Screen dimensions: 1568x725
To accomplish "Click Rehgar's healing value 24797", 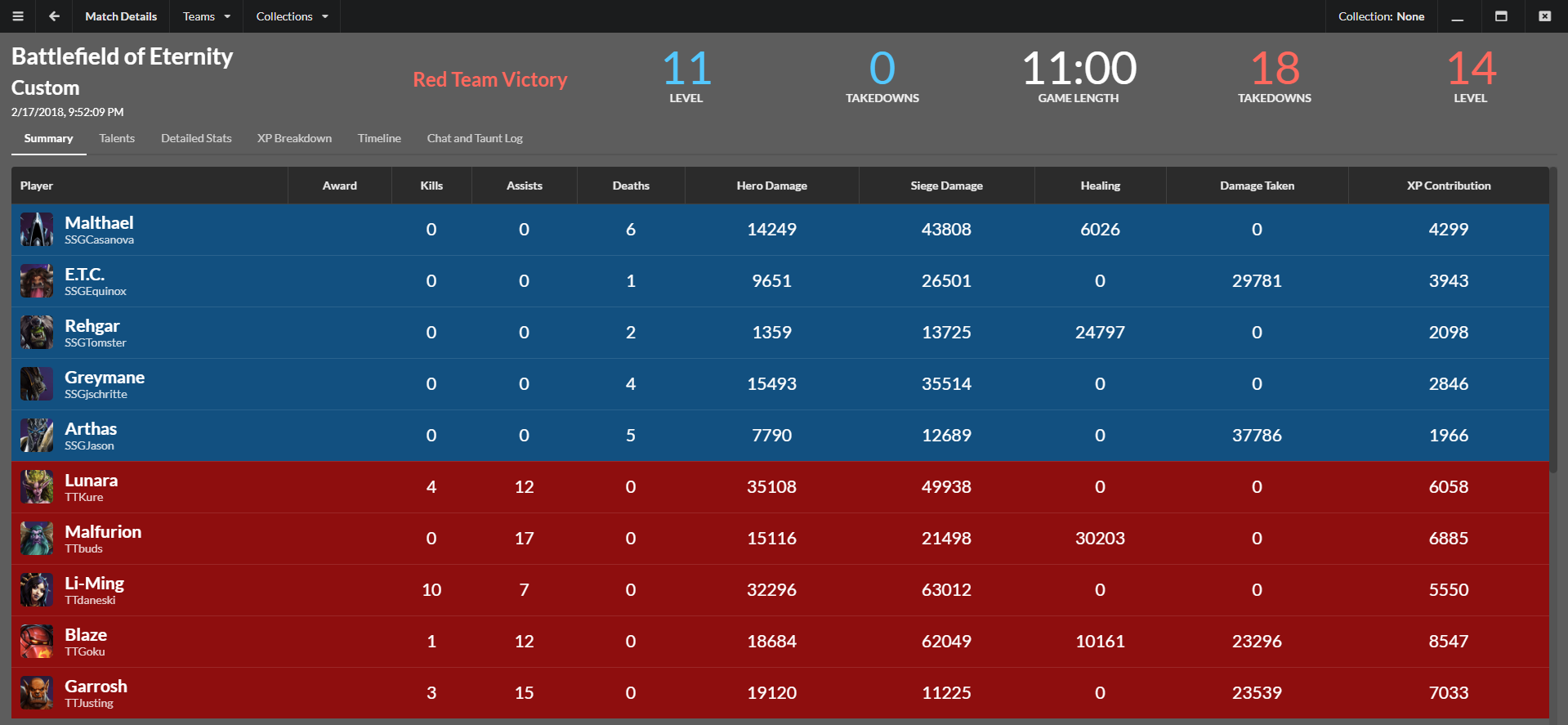I will point(1101,333).
